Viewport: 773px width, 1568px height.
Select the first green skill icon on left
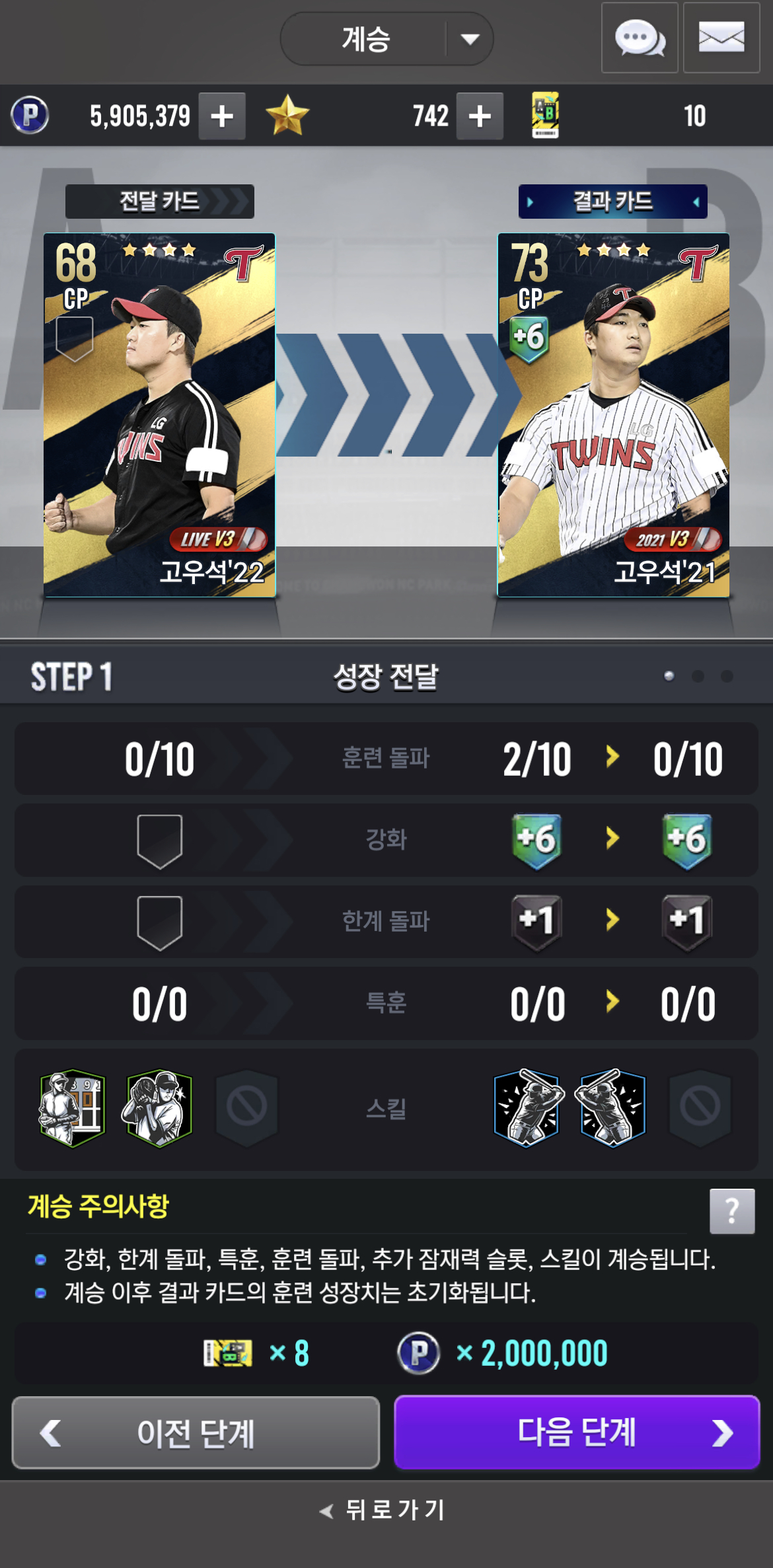pyautogui.click(x=73, y=1108)
